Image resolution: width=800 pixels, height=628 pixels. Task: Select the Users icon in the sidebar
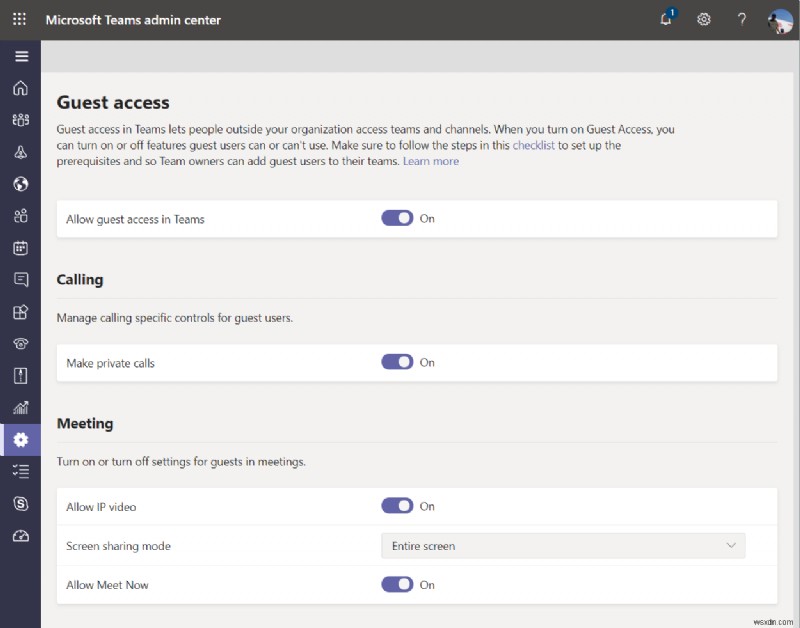click(x=20, y=216)
